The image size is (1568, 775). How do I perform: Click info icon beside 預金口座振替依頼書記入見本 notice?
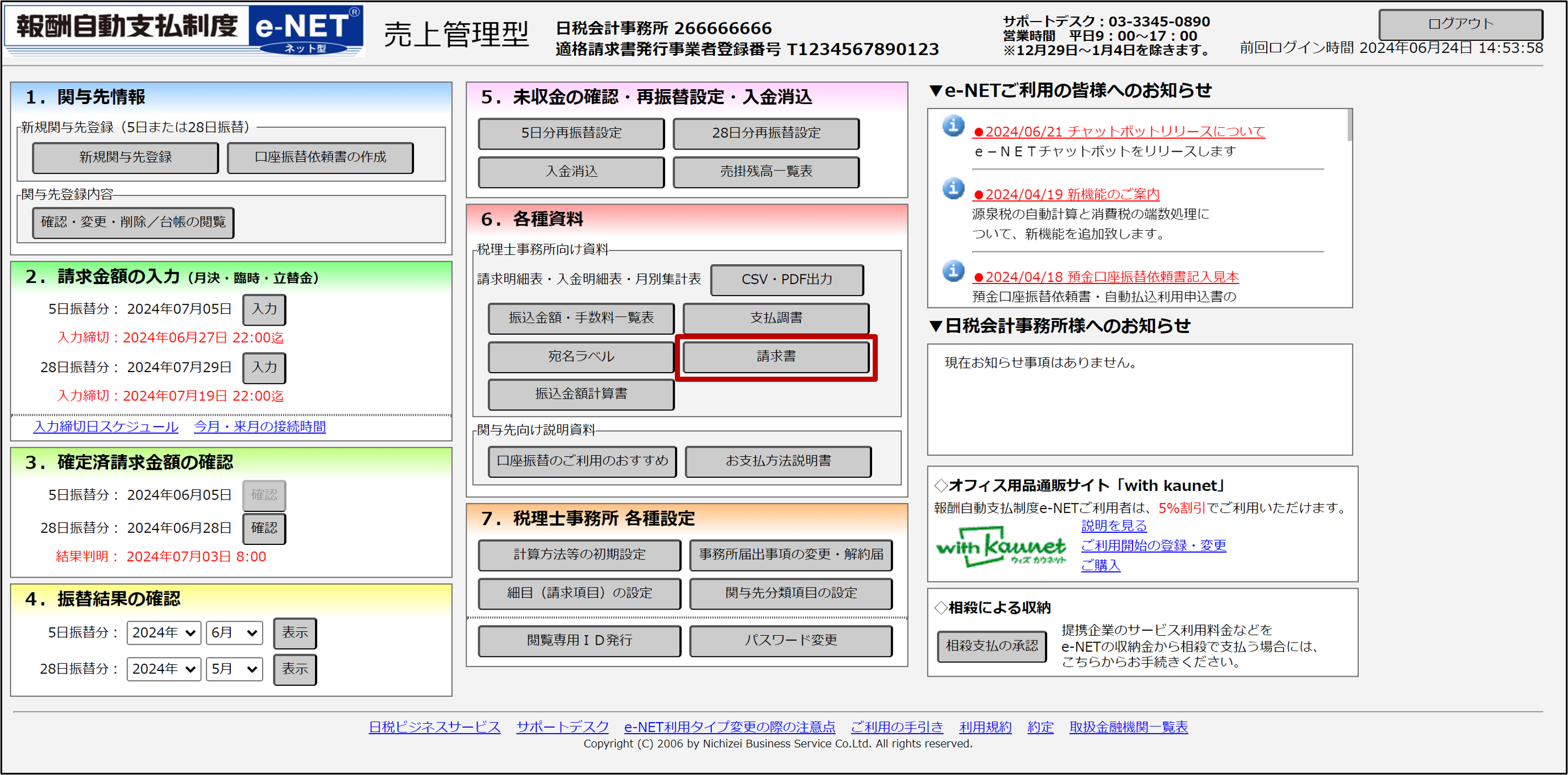coord(953,272)
